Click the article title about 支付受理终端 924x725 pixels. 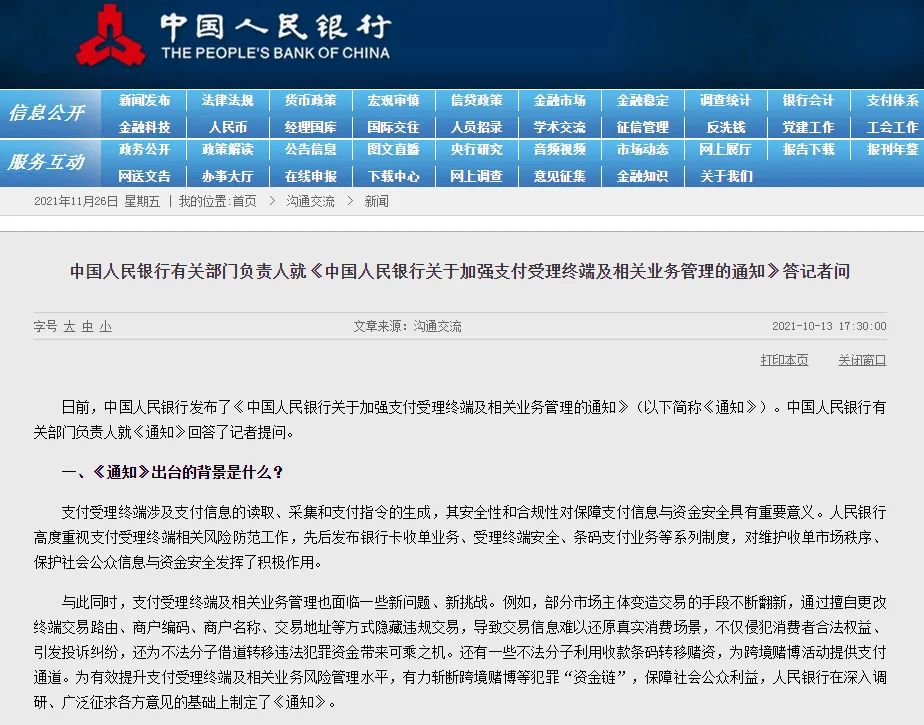460,271
